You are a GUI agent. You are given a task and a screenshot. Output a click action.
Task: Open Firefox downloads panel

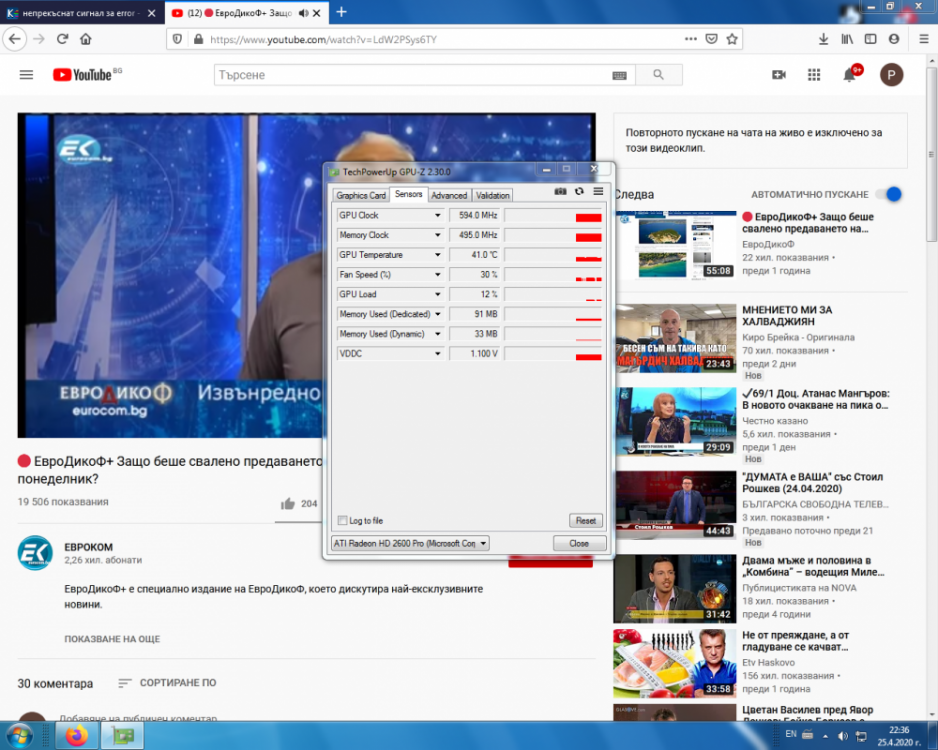[x=823, y=39]
